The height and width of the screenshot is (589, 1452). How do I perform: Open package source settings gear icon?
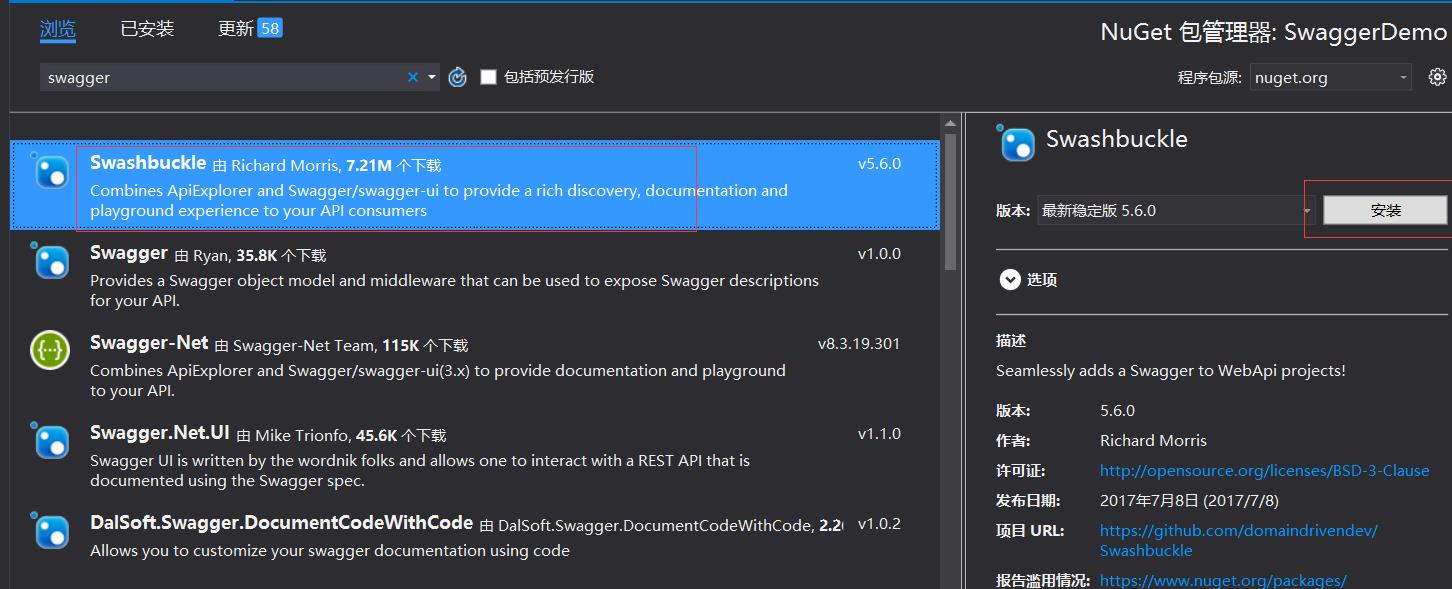coord(1437,77)
